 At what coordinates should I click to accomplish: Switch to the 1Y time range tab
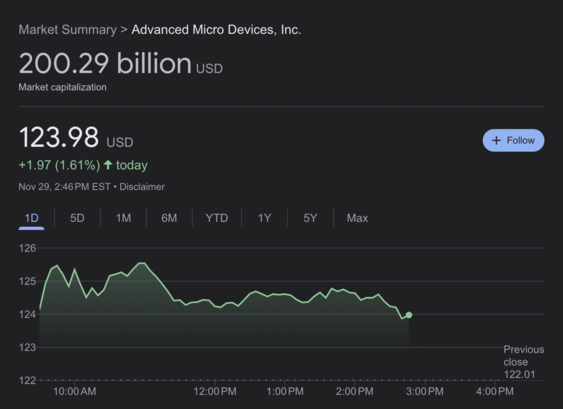(x=264, y=218)
